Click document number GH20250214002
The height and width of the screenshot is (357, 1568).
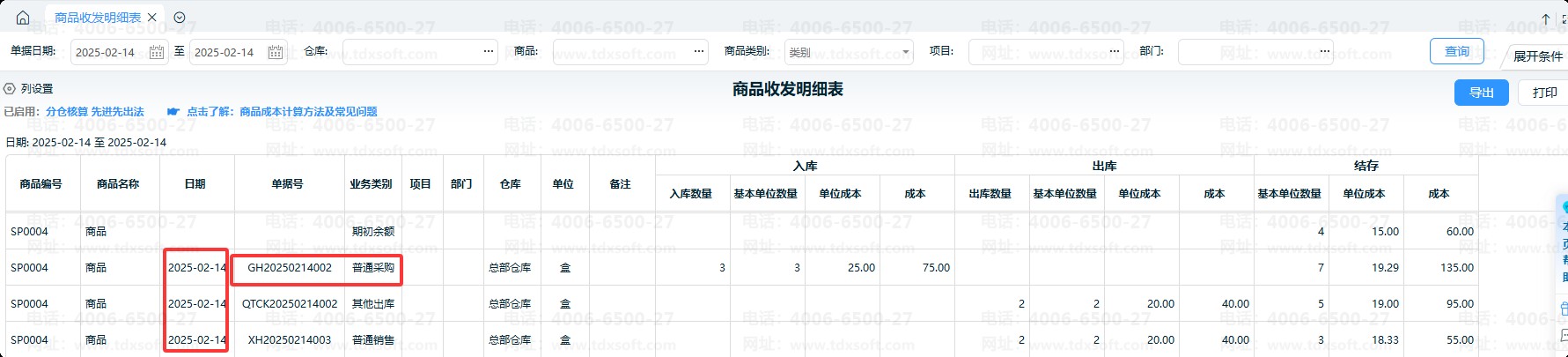[290, 268]
